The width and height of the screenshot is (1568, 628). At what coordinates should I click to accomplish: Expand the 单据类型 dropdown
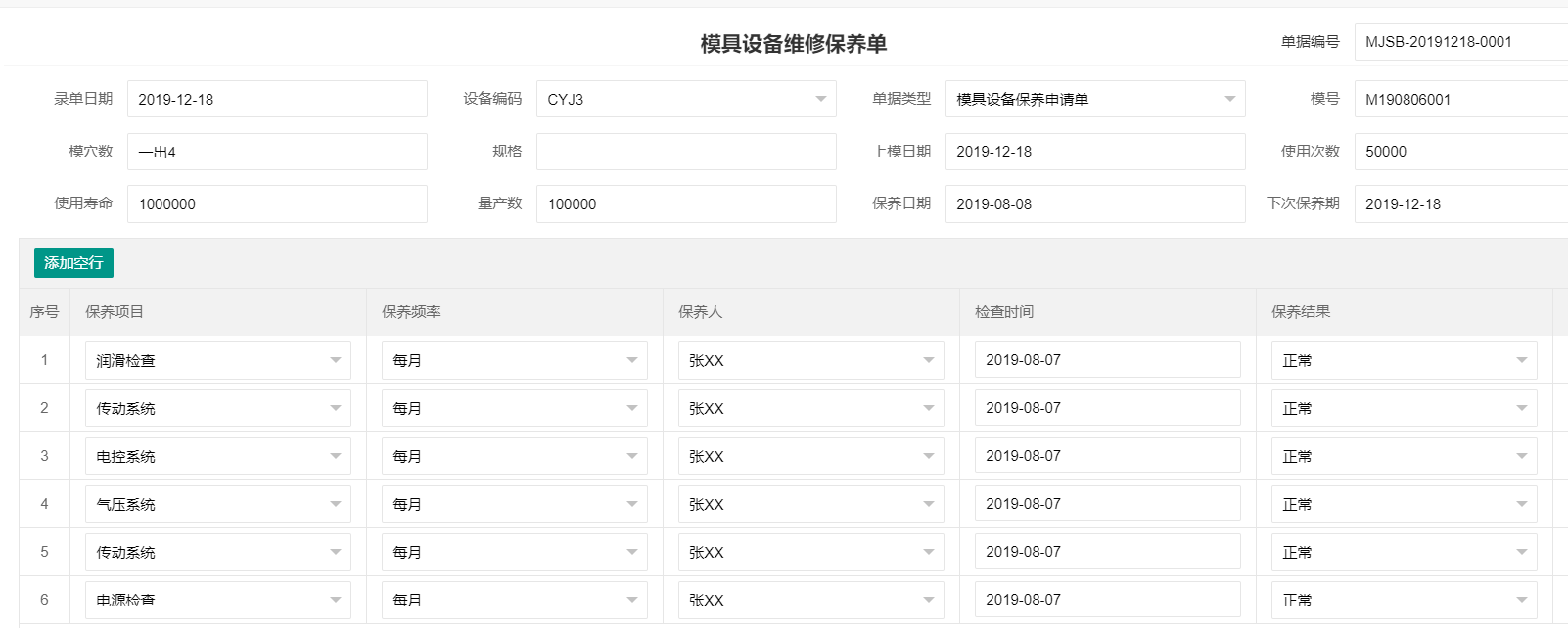[x=1094, y=99]
